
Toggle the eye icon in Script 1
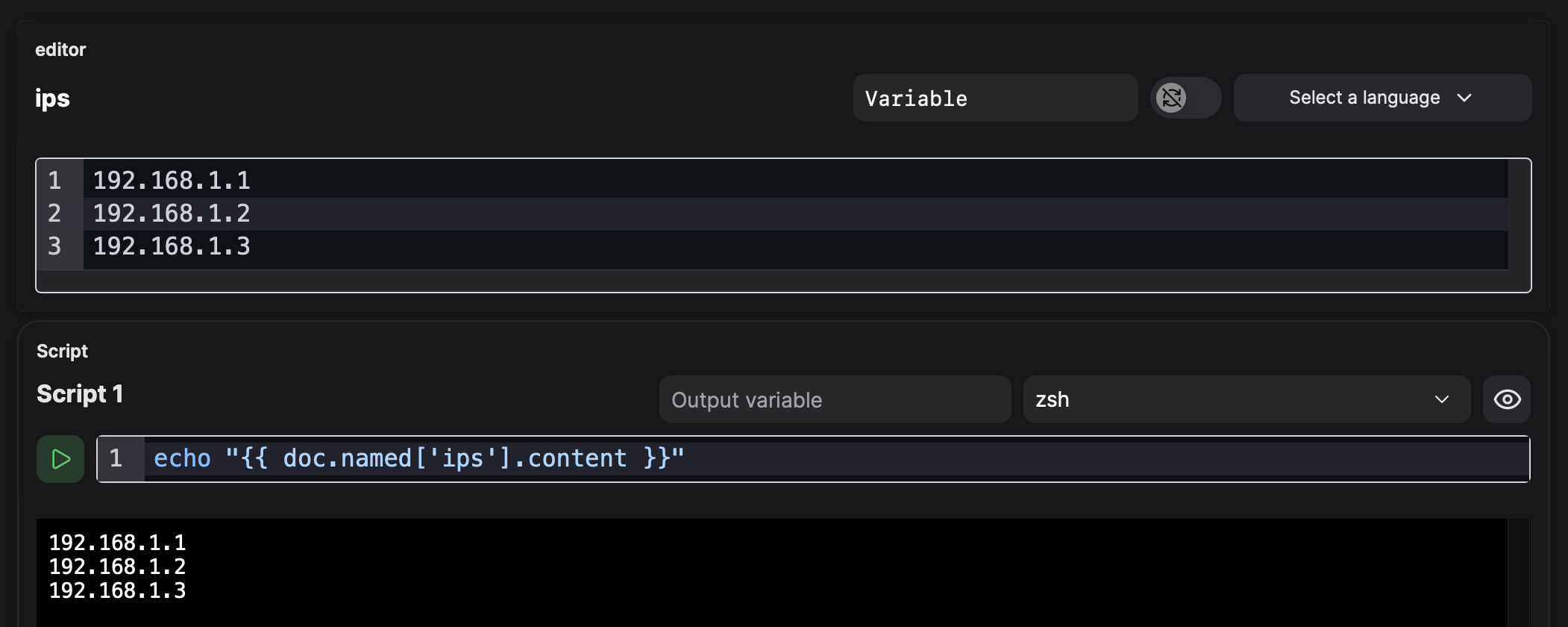(1506, 399)
